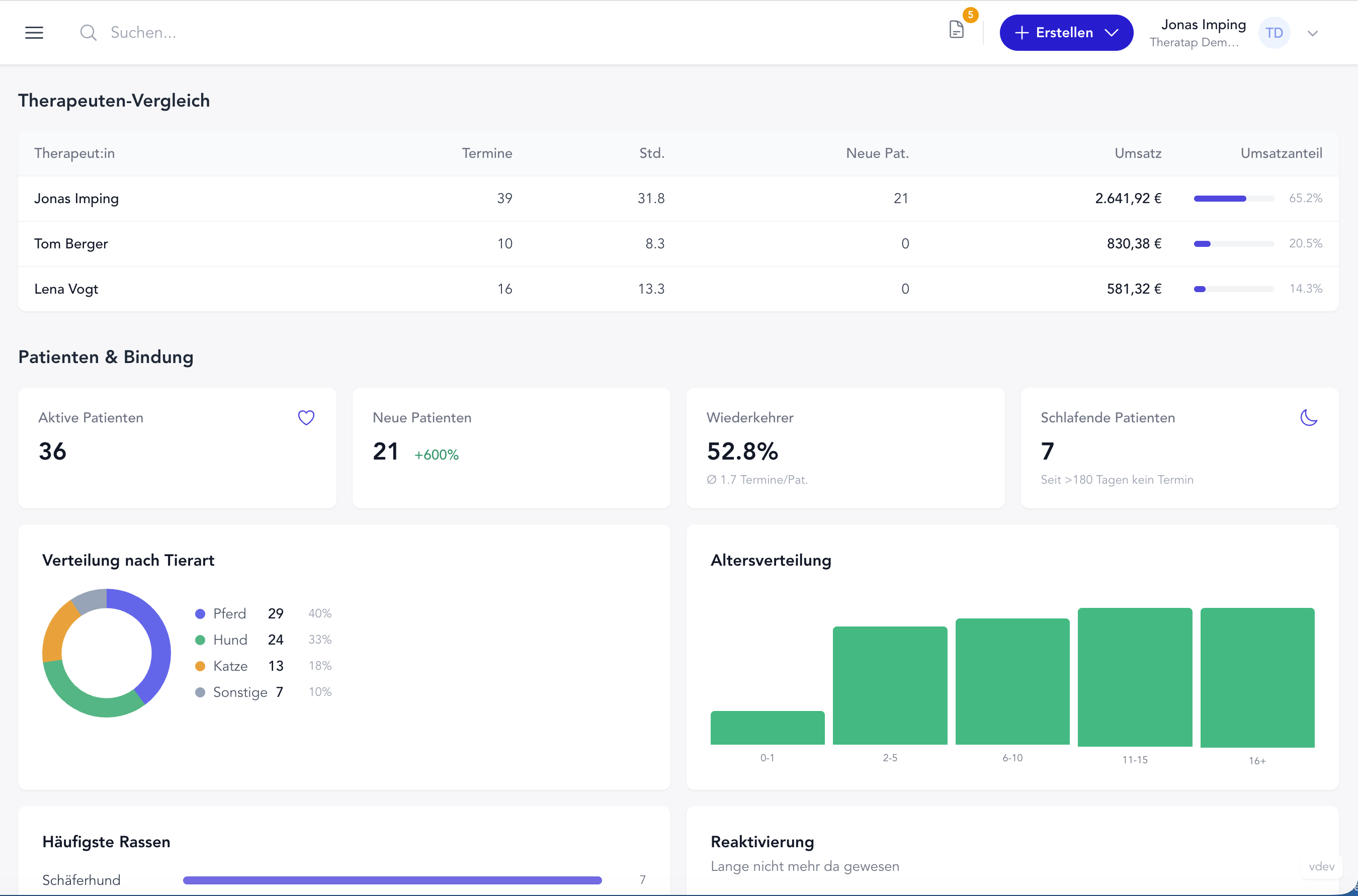Screen dimensions: 1358x896
Task: Click the search magnifier icon
Action: [x=88, y=33]
